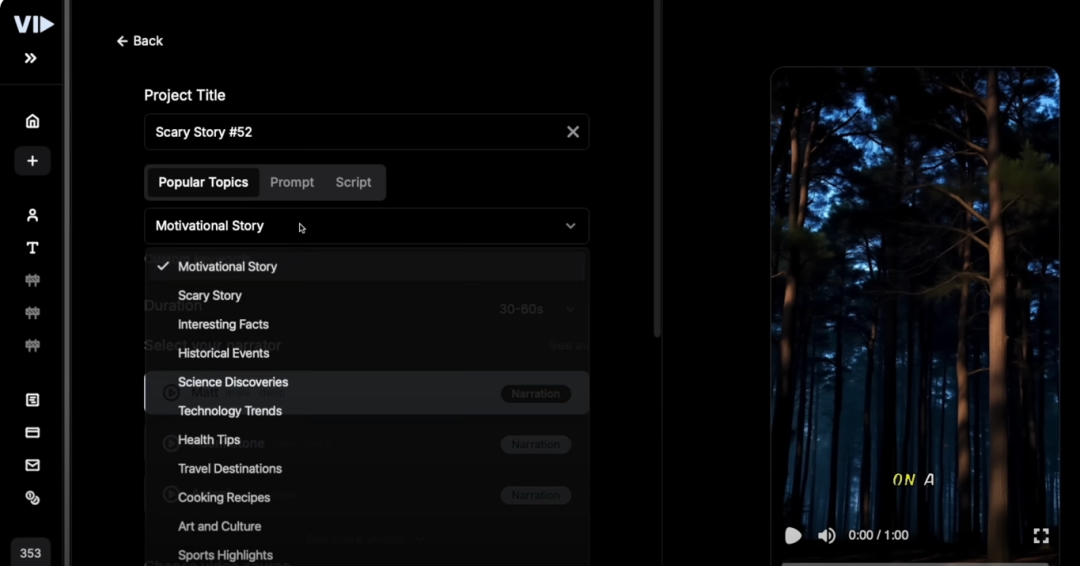Image resolution: width=1080 pixels, height=566 pixels.
Task: Open the avatar person icon in sidebar
Action: (32, 215)
